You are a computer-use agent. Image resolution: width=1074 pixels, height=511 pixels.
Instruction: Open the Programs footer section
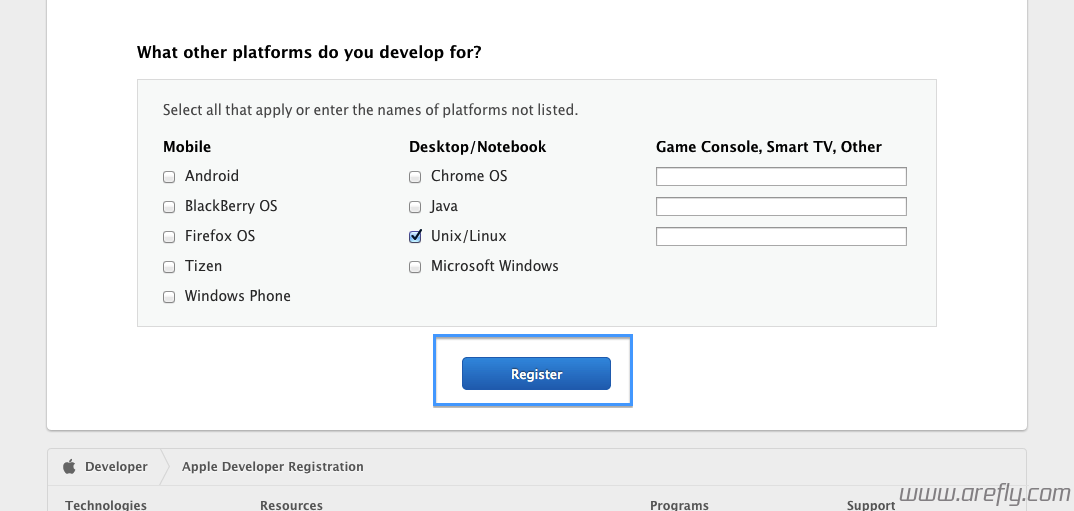point(679,505)
